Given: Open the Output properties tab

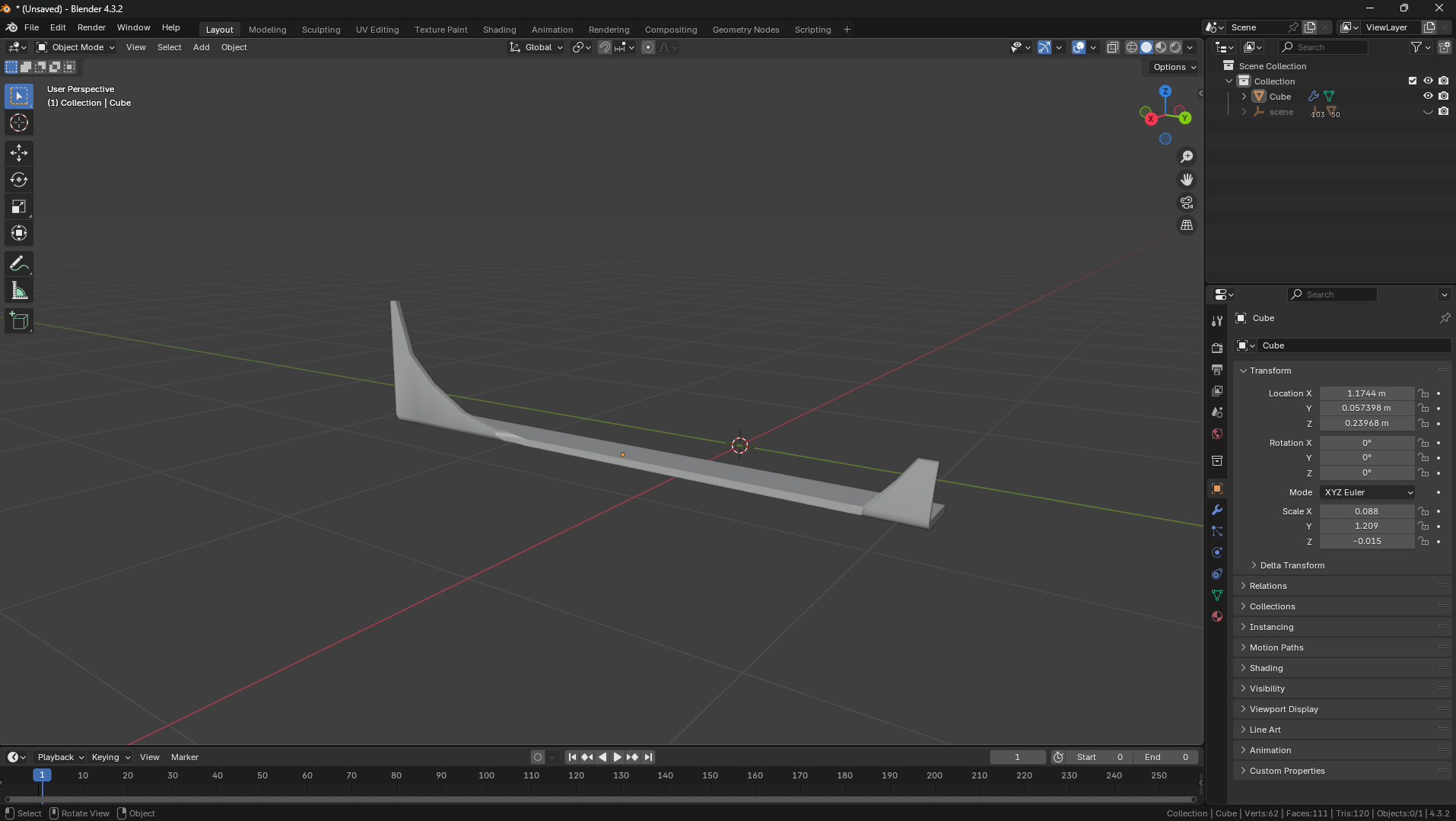Looking at the screenshot, I should [1217, 369].
